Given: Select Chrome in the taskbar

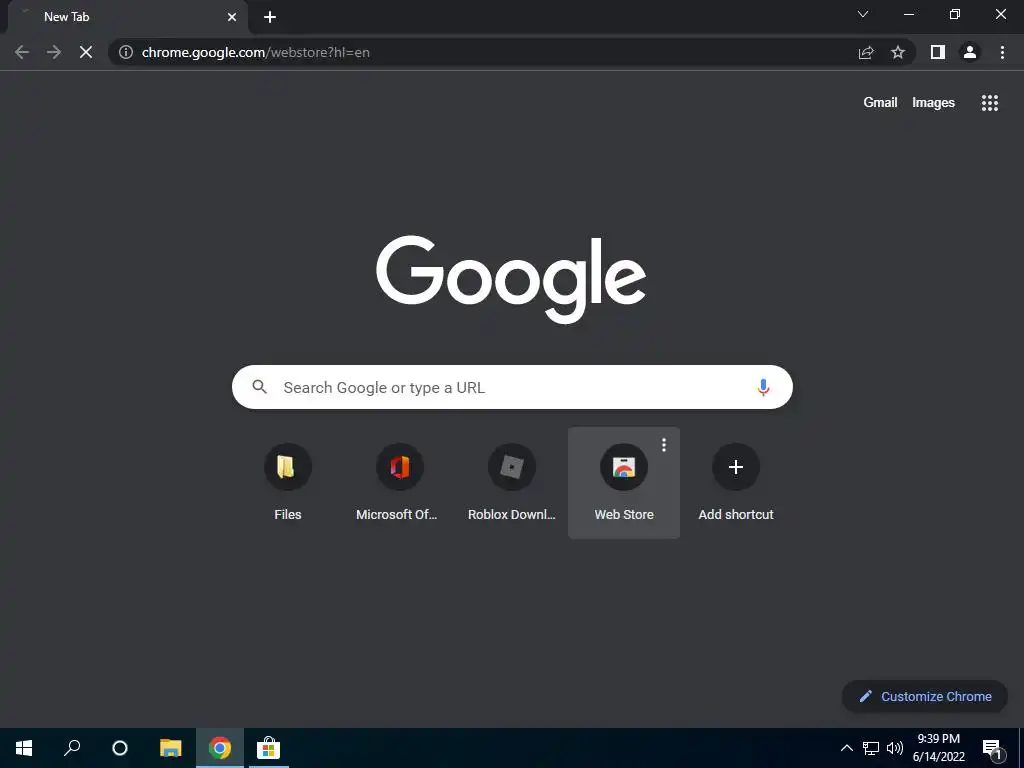Looking at the screenshot, I should tap(220, 748).
